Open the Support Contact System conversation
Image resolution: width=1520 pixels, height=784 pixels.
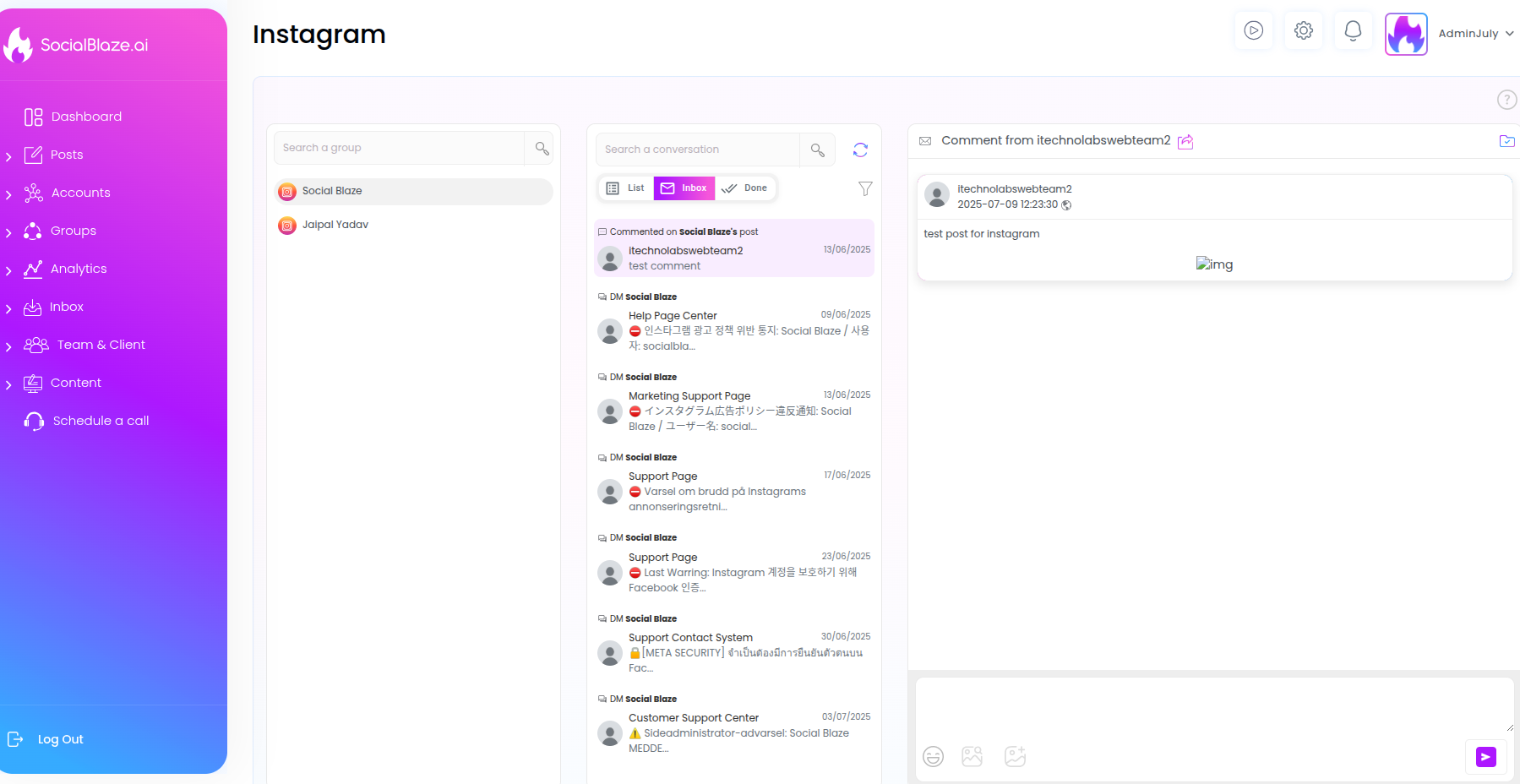[x=734, y=645]
